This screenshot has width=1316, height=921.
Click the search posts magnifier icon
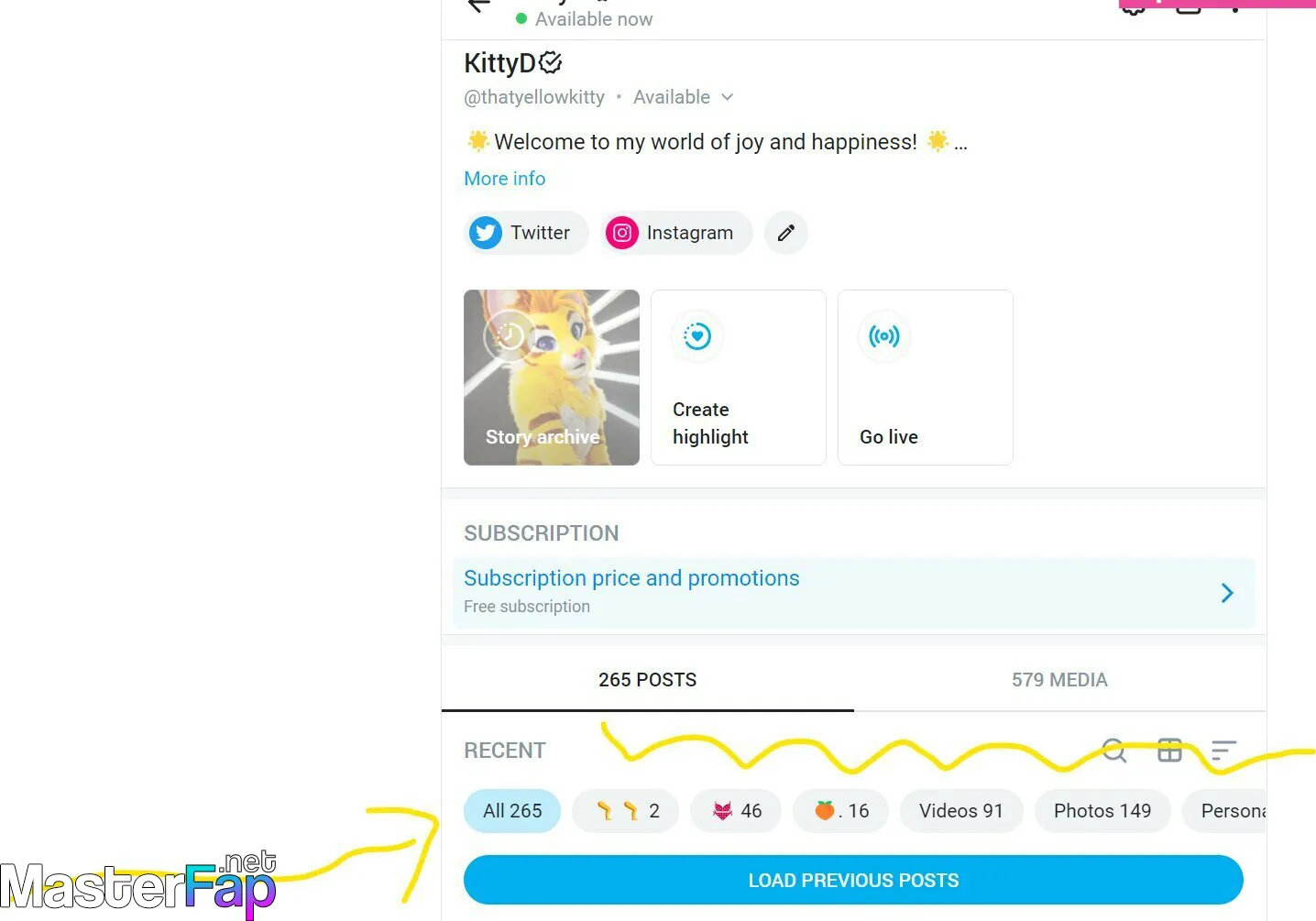(x=1113, y=751)
